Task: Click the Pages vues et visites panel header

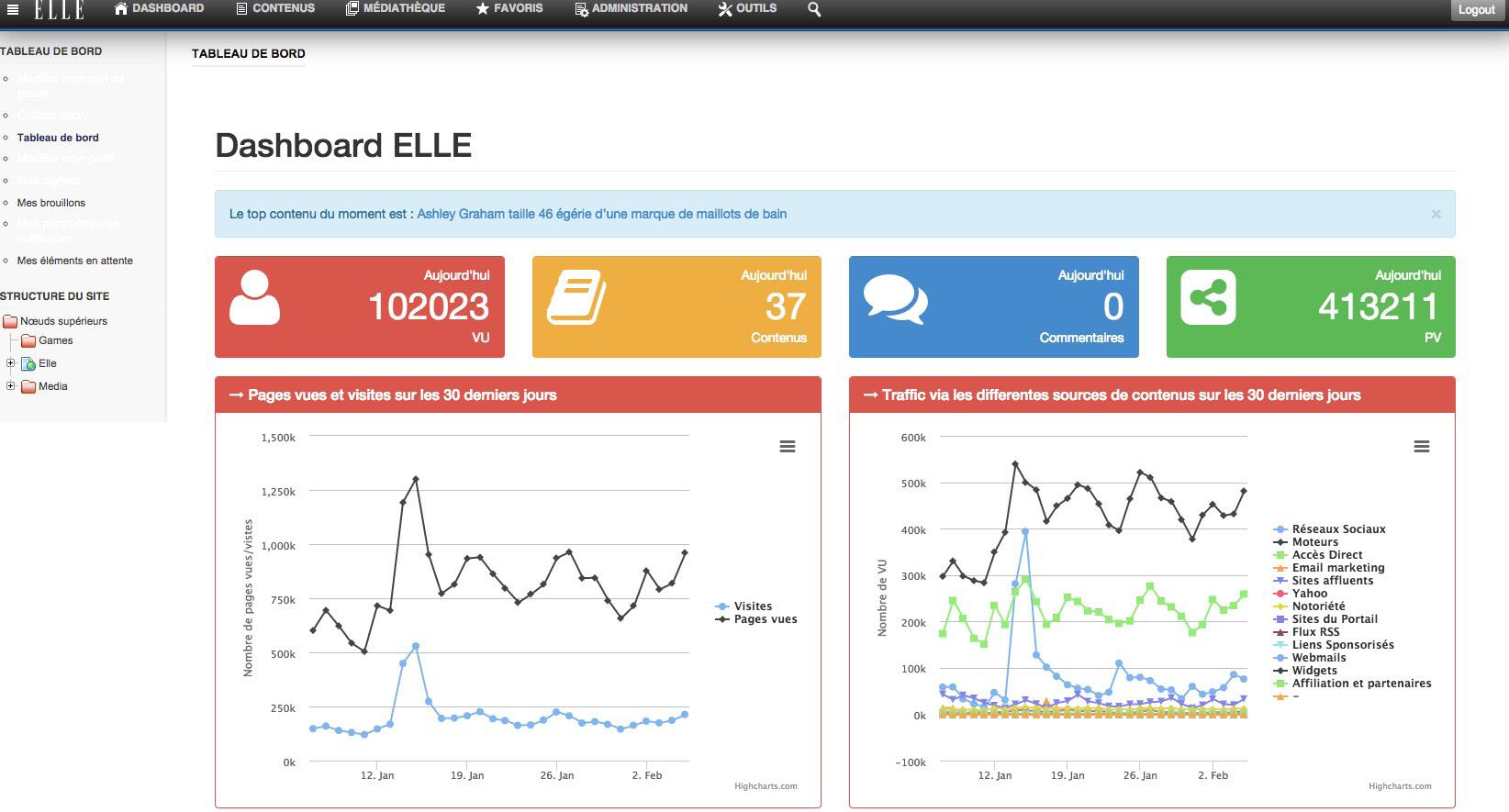Action: tap(518, 395)
